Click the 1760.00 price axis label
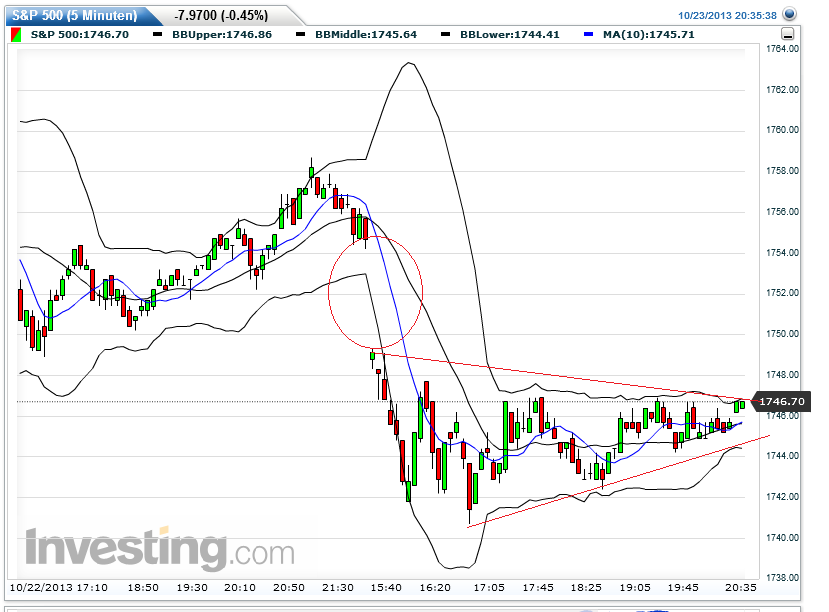 (782, 130)
